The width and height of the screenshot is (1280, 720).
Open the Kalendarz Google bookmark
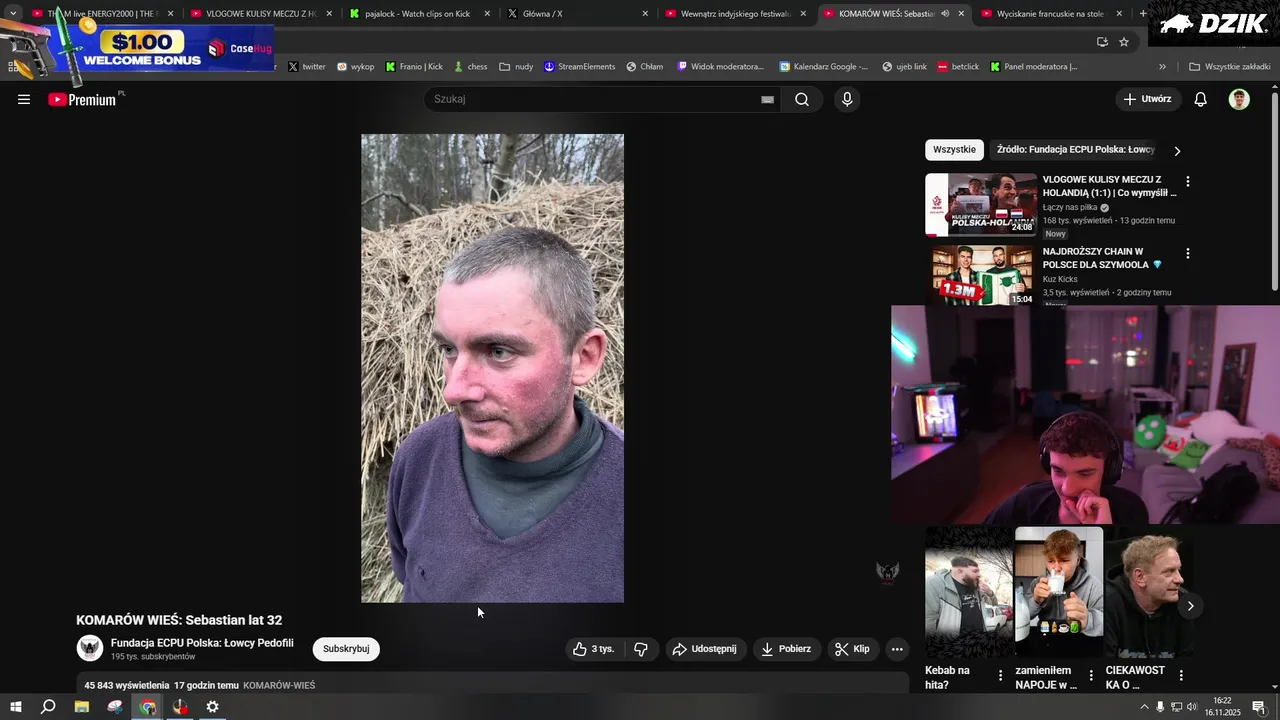point(823,67)
